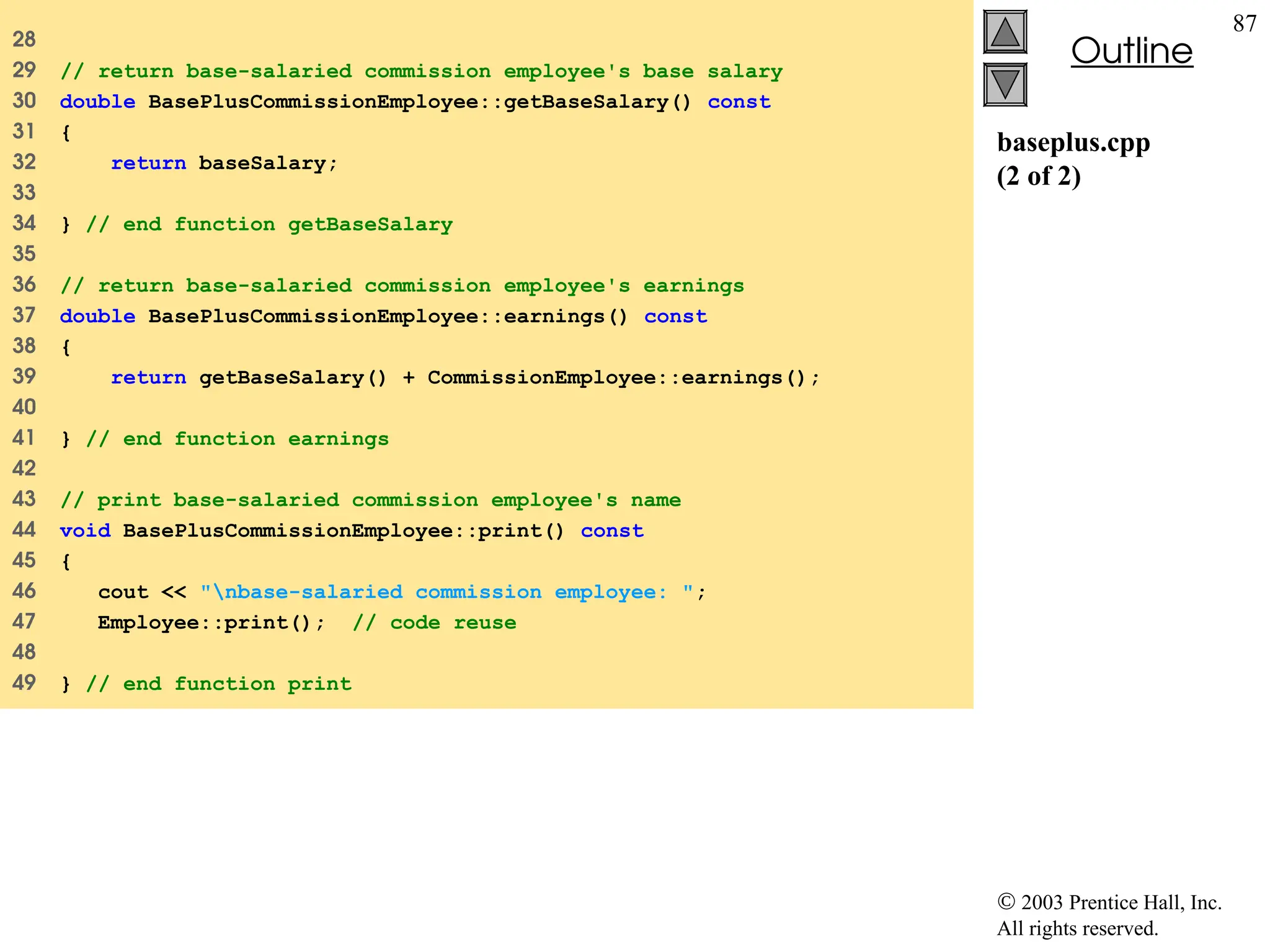Click the Outline heading link
The image size is (1270, 952).
(1132, 51)
